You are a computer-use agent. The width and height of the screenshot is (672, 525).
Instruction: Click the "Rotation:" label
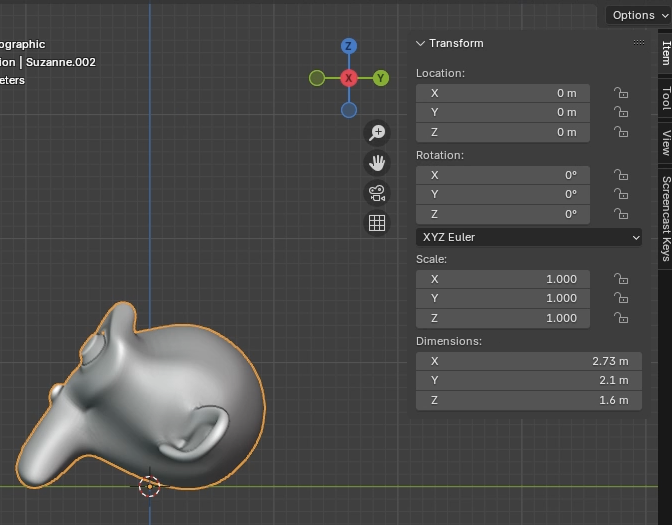(440, 155)
